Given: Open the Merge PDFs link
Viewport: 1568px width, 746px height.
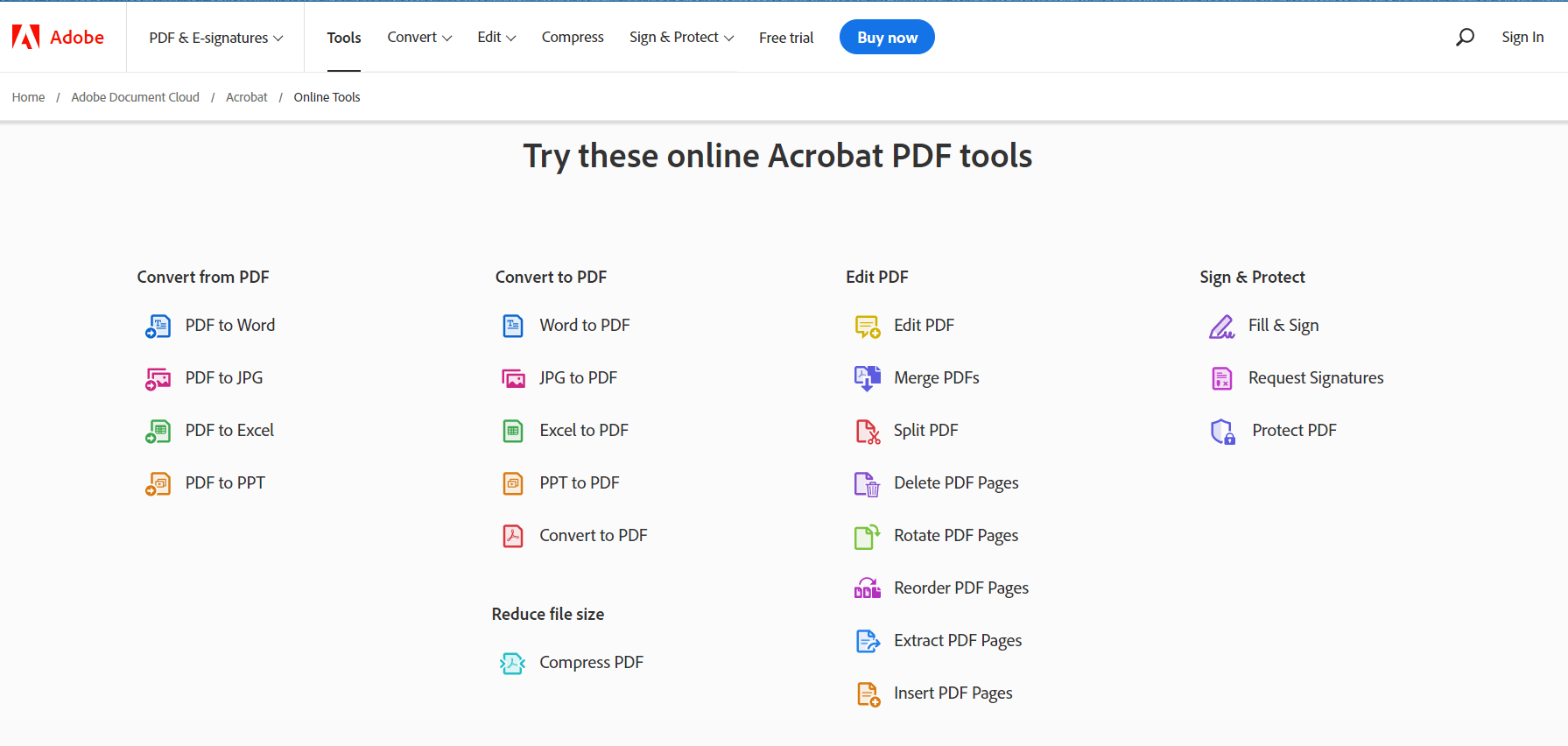Looking at the screenshot, I should coord(937,378).
